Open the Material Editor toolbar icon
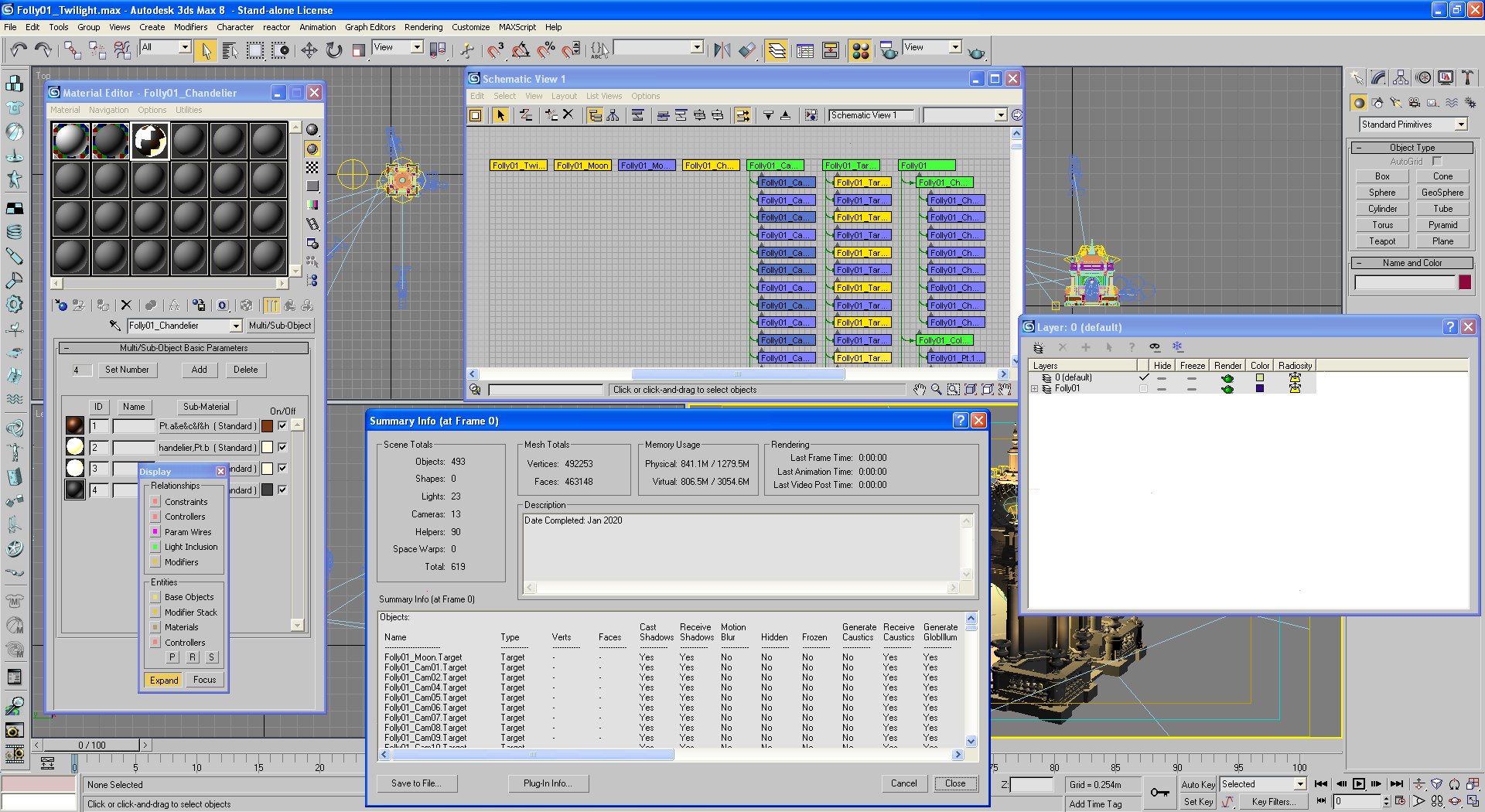 pyautogui.click(x=860, y=50)
